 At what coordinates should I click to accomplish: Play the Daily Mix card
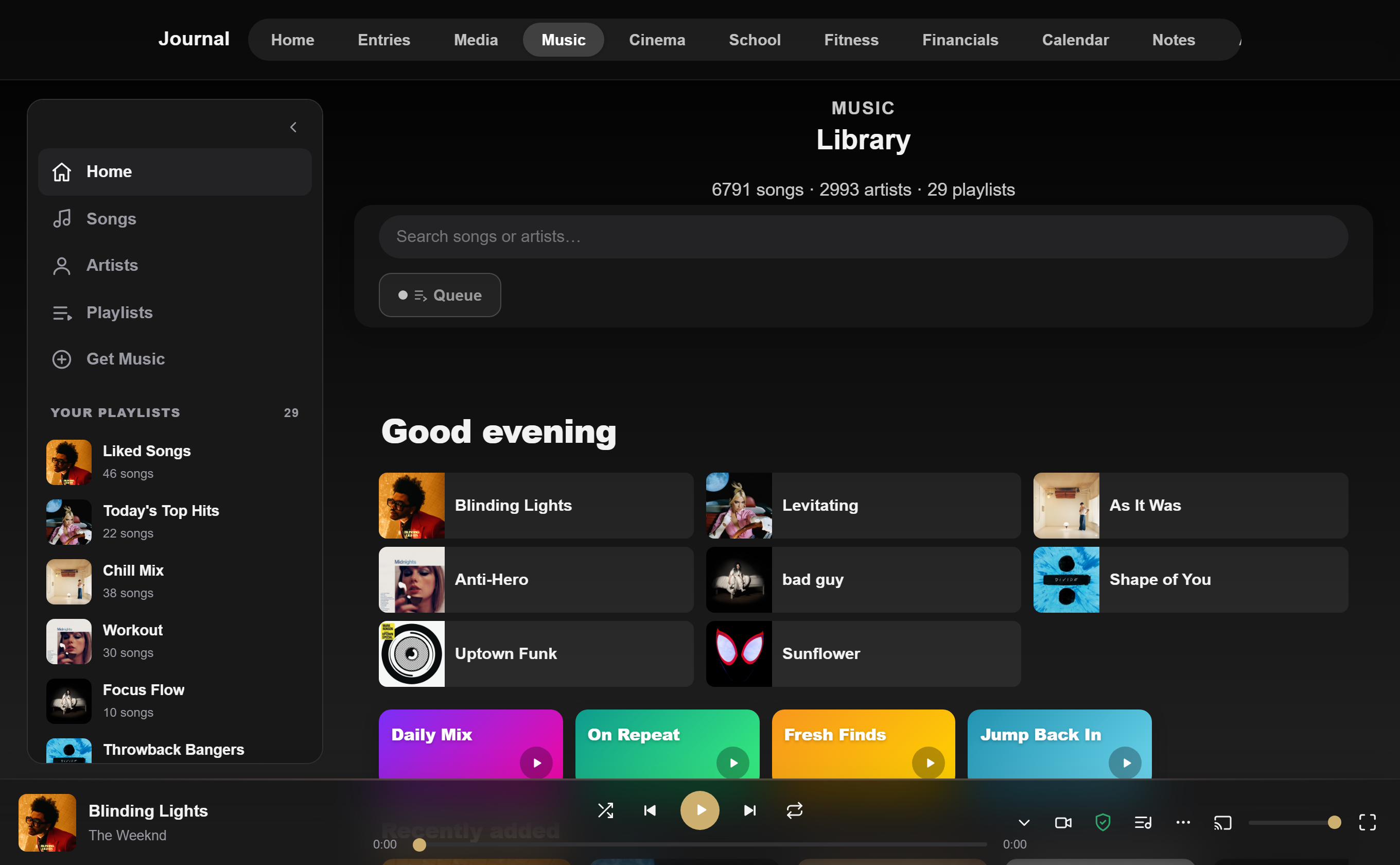[x=536, y=763]
